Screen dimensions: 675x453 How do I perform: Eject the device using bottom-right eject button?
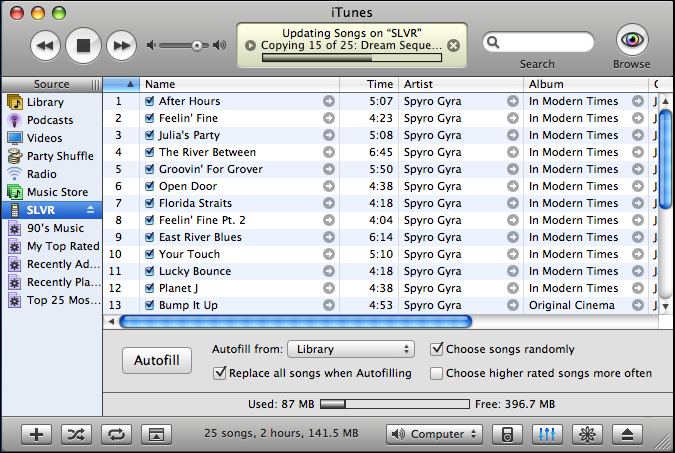coord(627,434)
